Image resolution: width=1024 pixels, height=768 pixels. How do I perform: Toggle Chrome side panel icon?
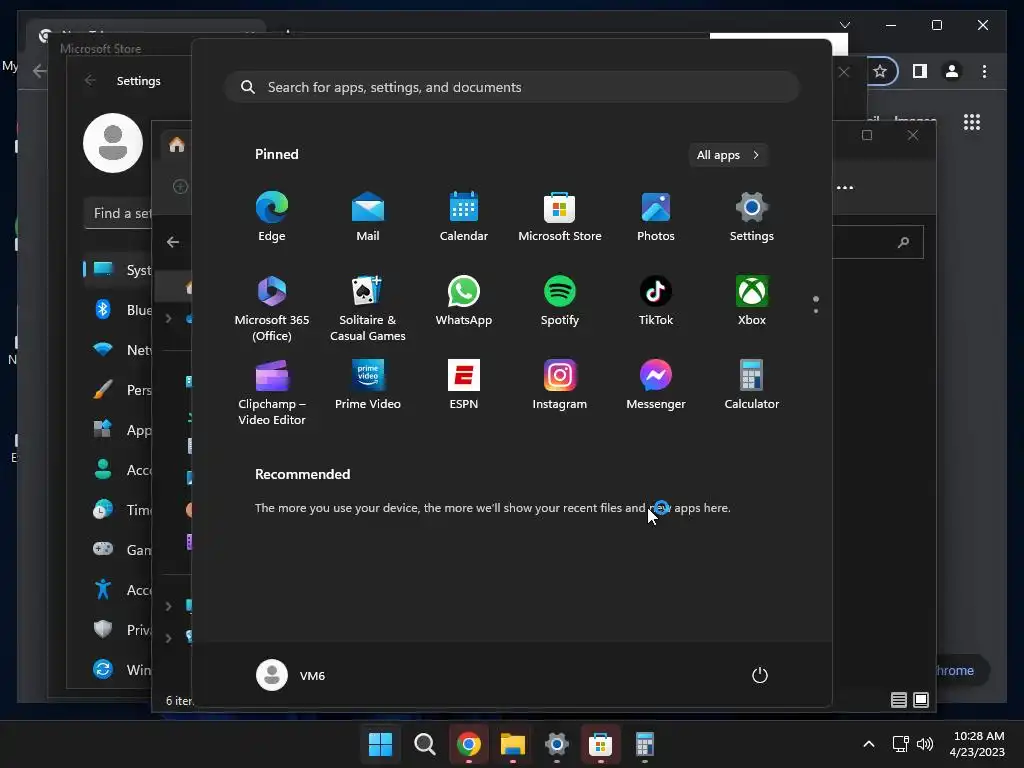(x=920, y=71)
